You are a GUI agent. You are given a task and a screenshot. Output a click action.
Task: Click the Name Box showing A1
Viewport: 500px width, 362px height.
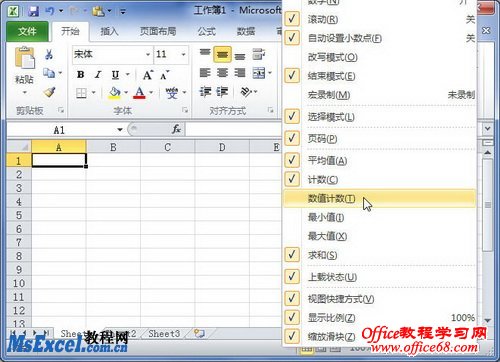[60, 130]
